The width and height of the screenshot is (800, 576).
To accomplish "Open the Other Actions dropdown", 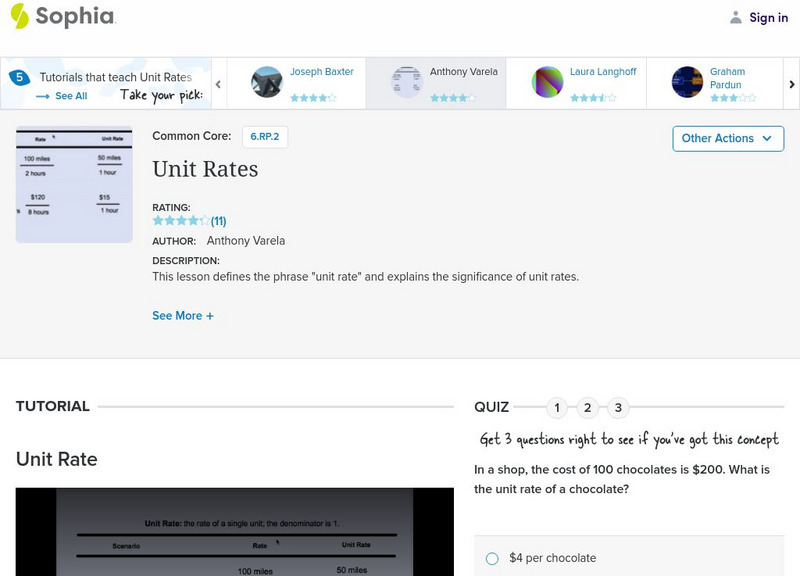I will pos(727,138).
